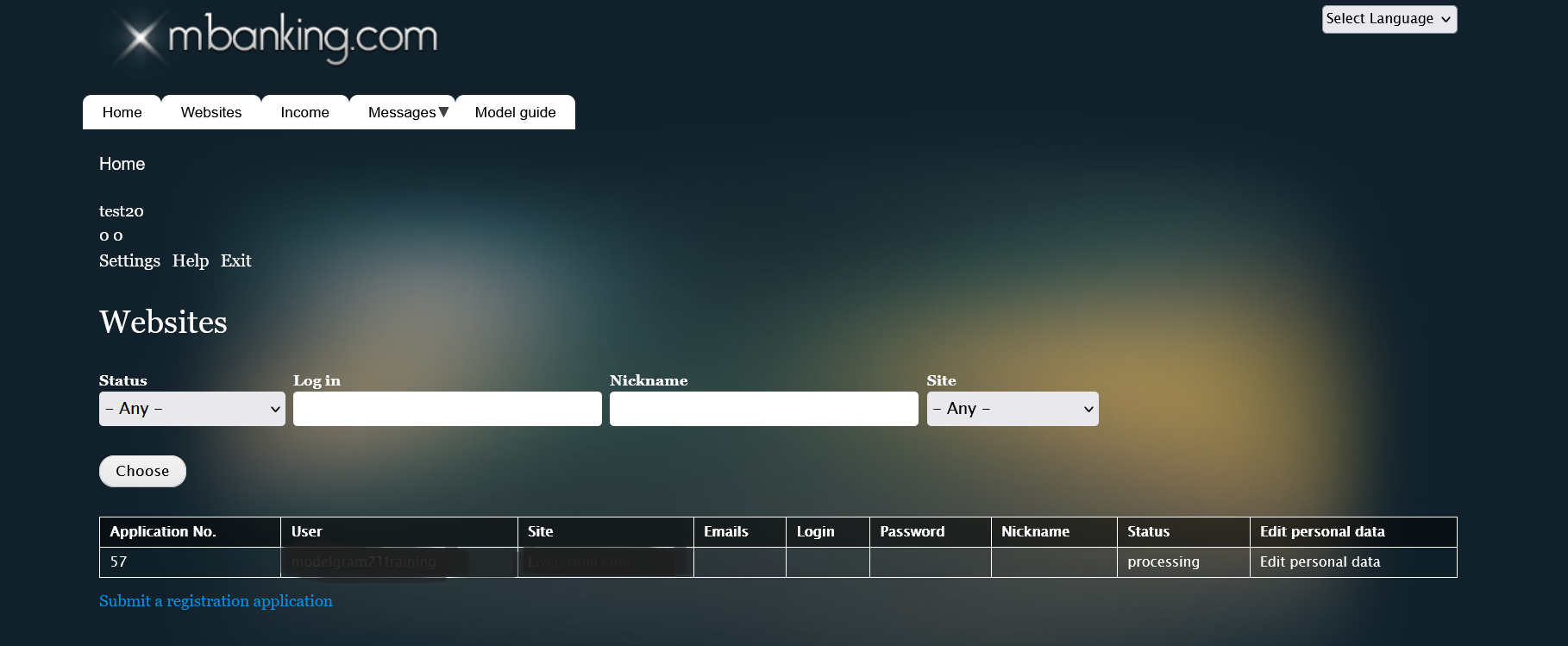1568x646 pixels.
Task: Click the Status column header in table
Action: pyautogui.click(x=1148, y=531)
